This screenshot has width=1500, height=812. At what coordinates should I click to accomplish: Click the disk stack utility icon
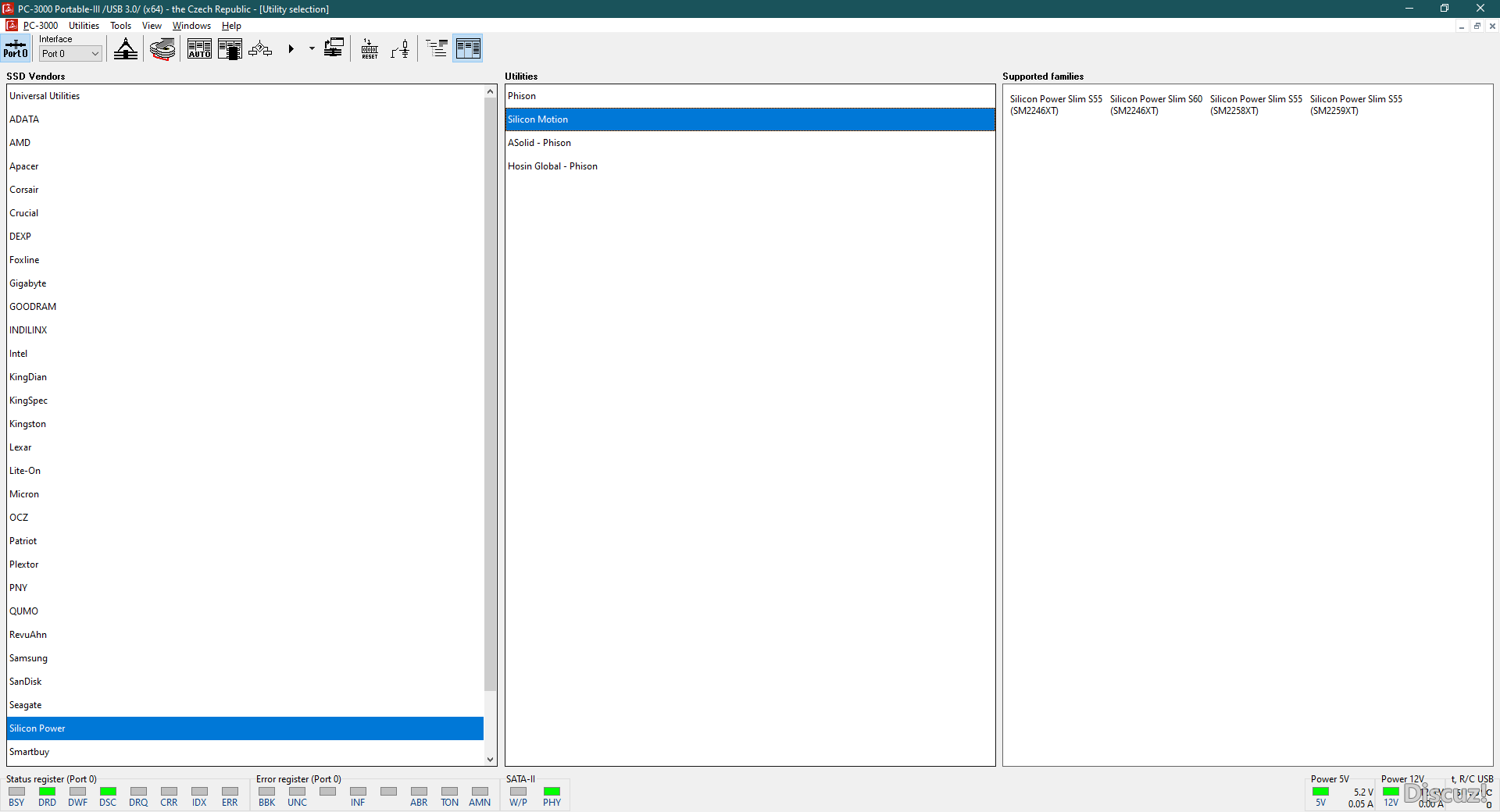click(162, 49)
